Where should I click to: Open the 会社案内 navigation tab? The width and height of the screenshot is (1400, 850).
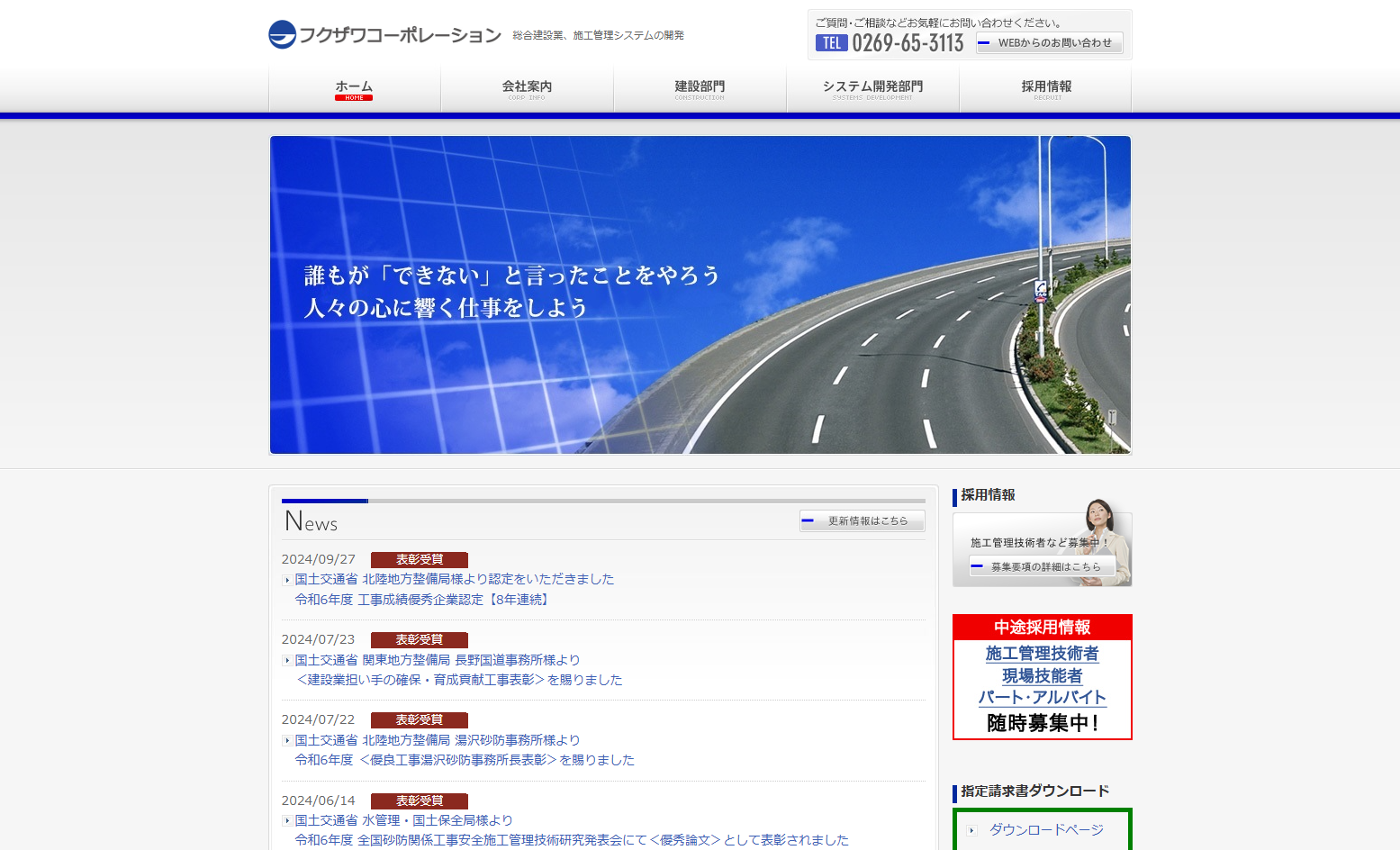click(x=527, y=89)
